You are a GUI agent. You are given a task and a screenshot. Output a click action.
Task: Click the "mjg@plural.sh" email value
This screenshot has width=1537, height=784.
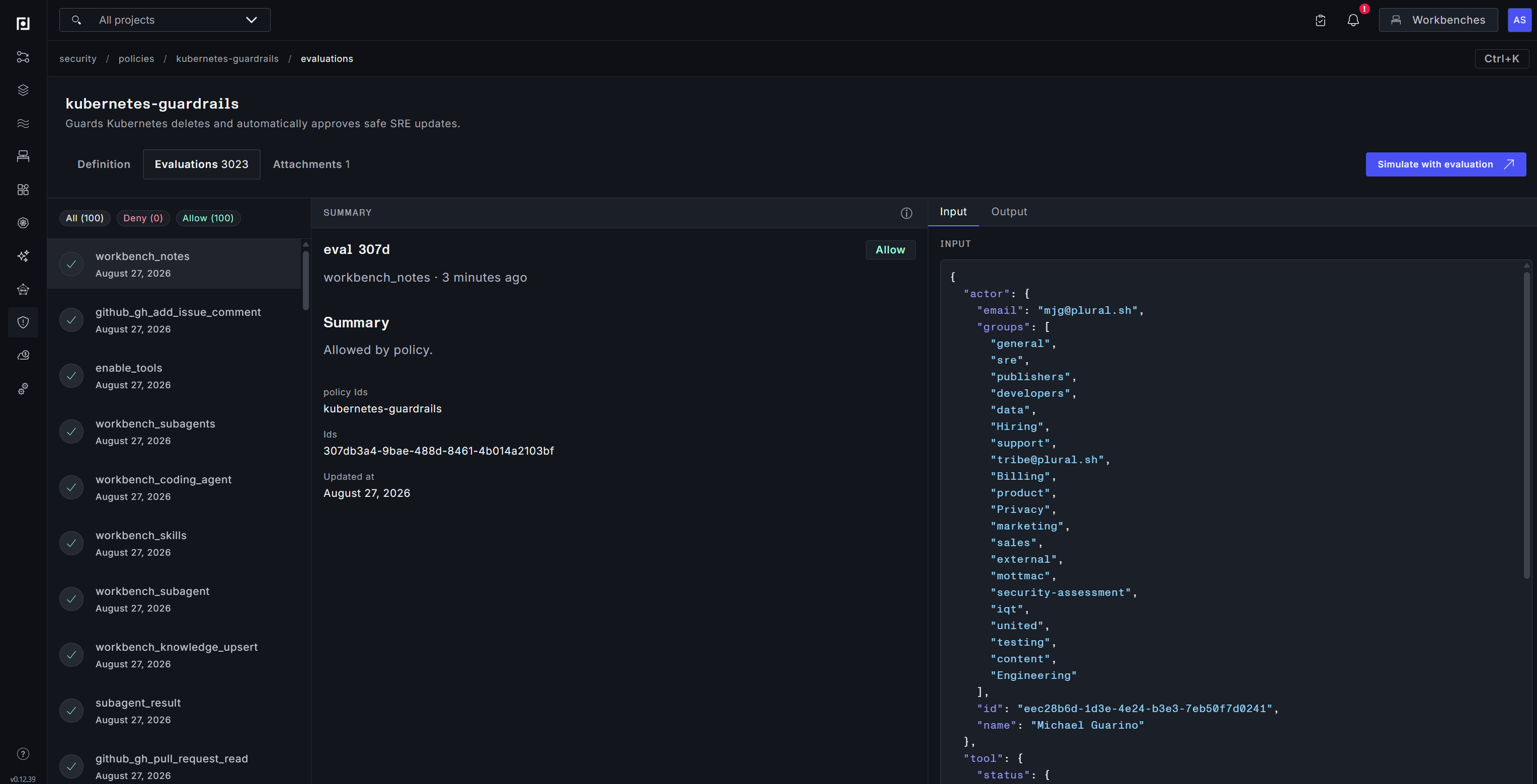click(1087, 311)
